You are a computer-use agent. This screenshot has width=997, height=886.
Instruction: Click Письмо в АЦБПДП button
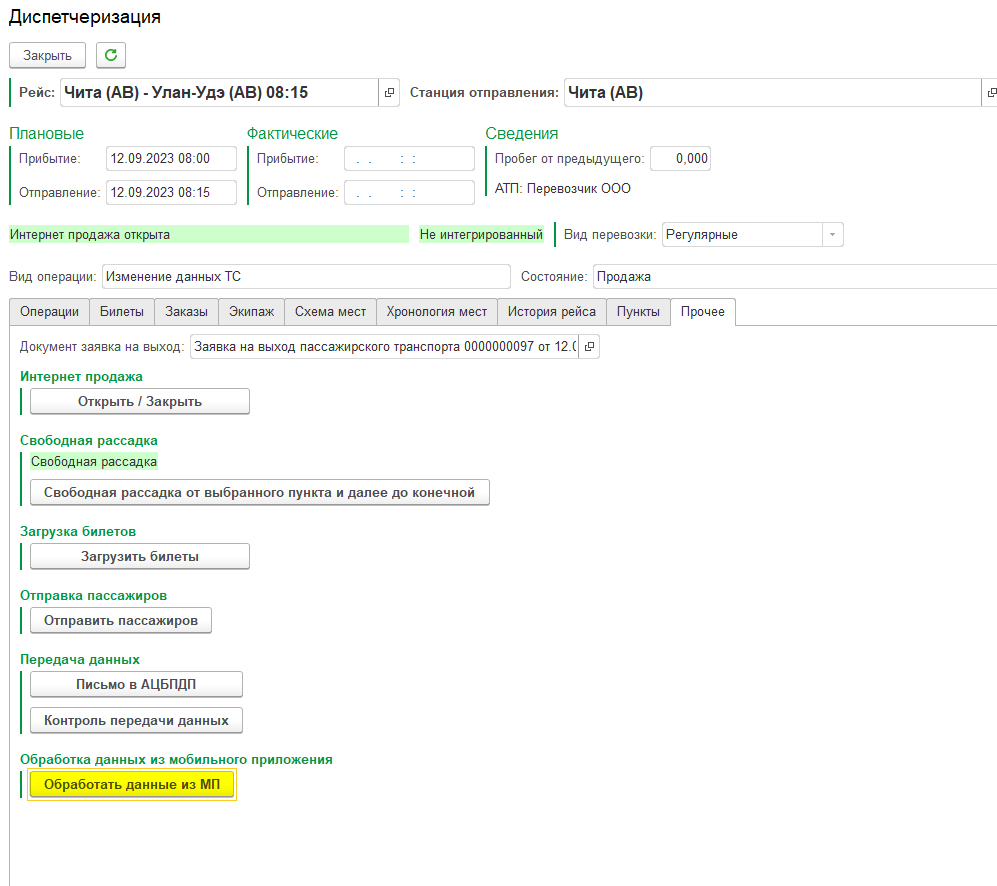[x=136, y=684]
